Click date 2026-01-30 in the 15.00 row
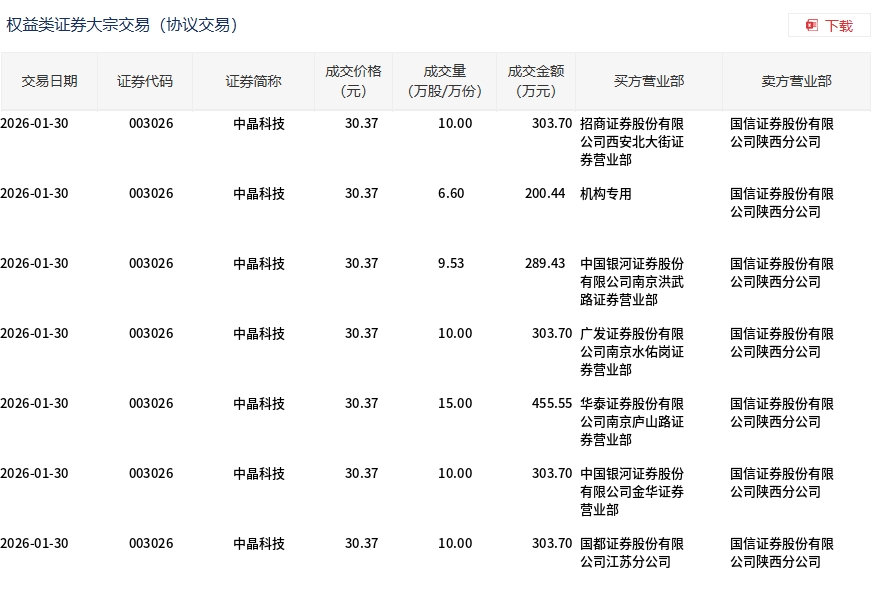This screenshot has height=602, width=872. 34,403
